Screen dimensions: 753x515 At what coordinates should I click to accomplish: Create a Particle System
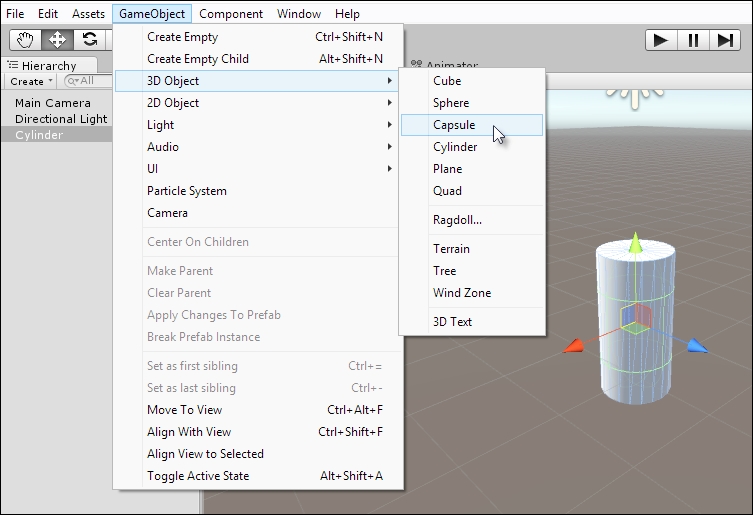[x=257, y=191]
